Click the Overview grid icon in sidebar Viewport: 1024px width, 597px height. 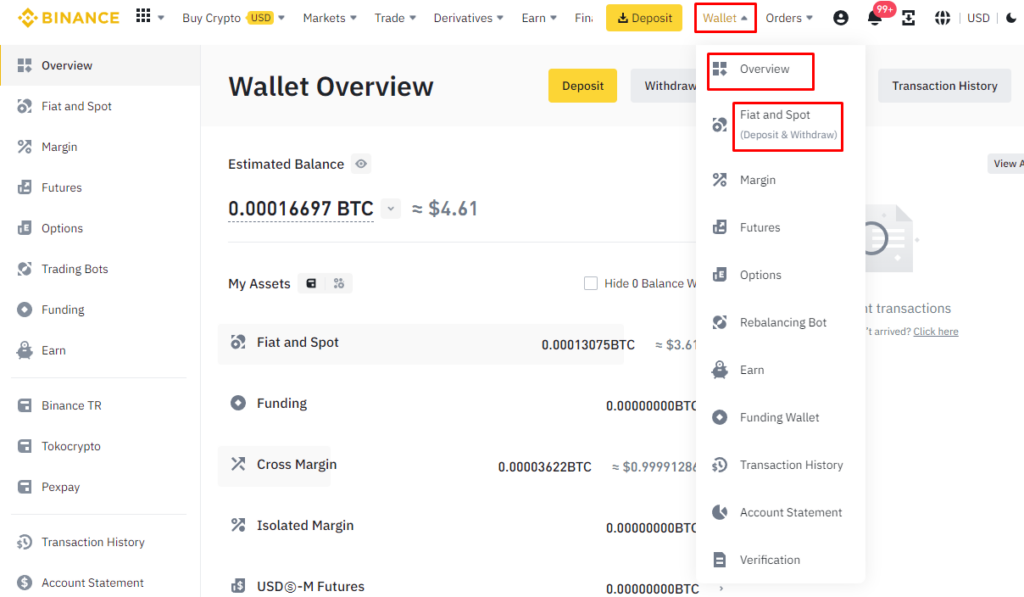tap(24, 65)
